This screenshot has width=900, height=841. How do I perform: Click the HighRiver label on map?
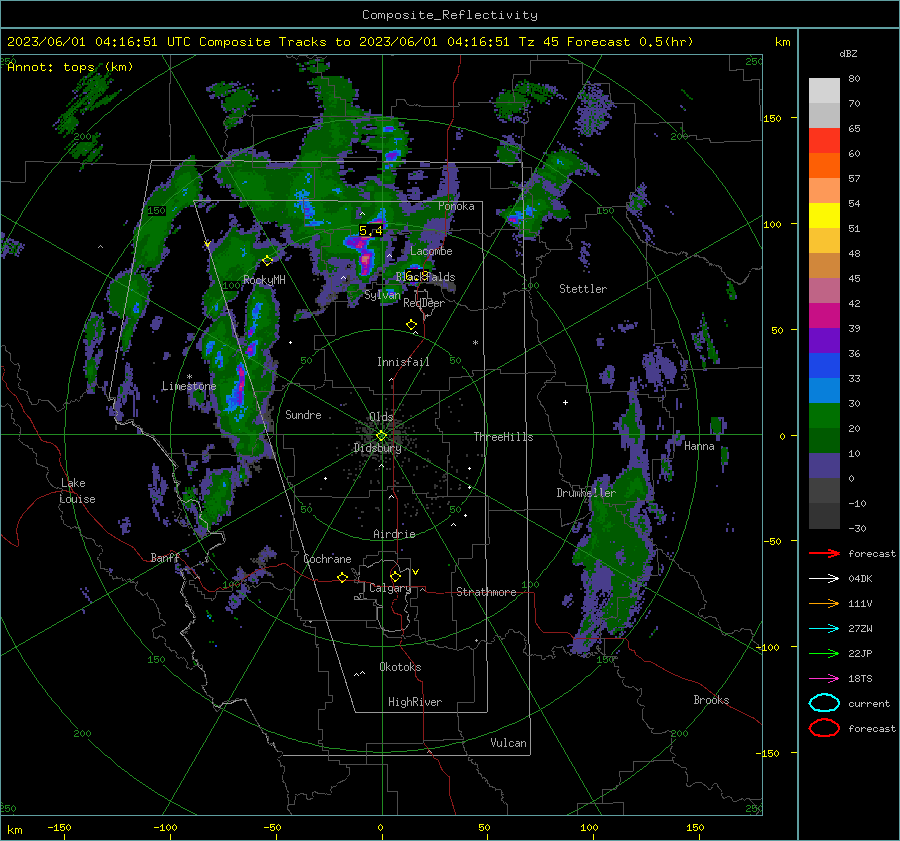click(x=415, y=702)
